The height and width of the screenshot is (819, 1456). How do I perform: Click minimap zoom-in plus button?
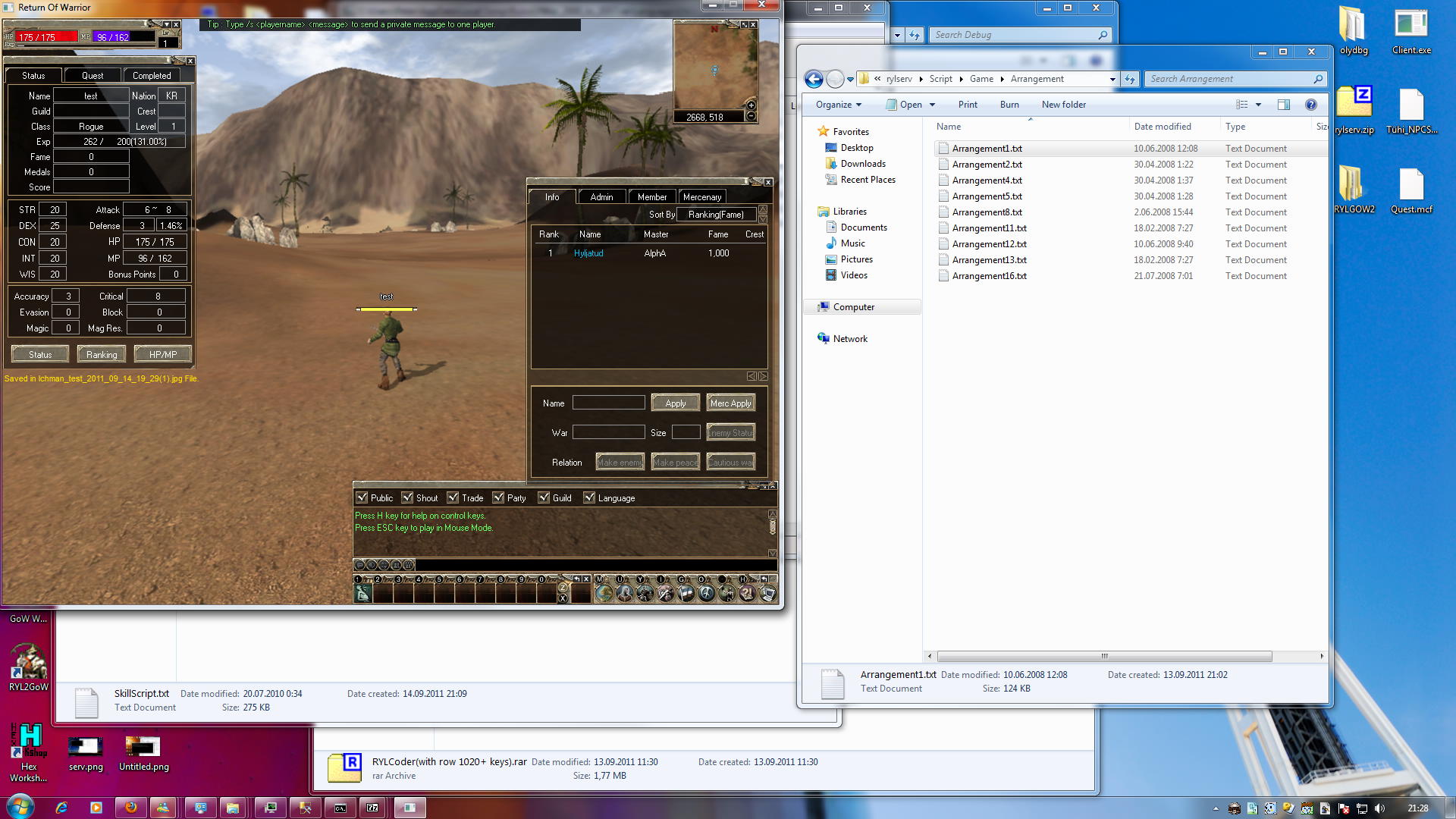point(751,105)
